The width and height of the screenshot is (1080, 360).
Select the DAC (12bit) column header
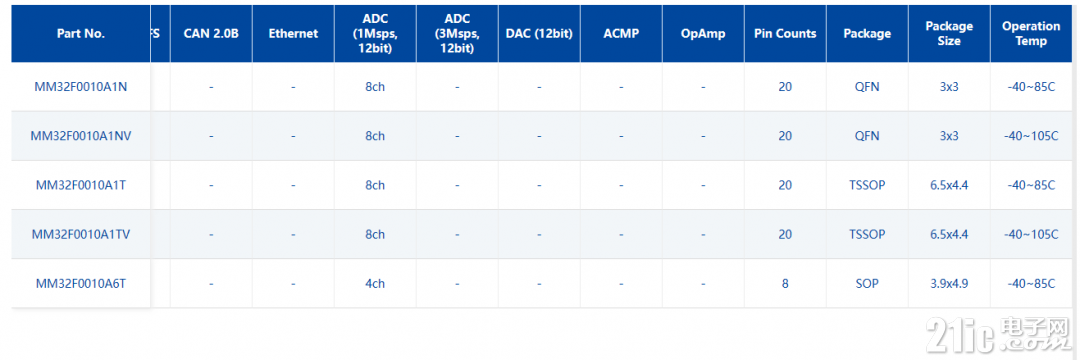click(x=539, y=34)
